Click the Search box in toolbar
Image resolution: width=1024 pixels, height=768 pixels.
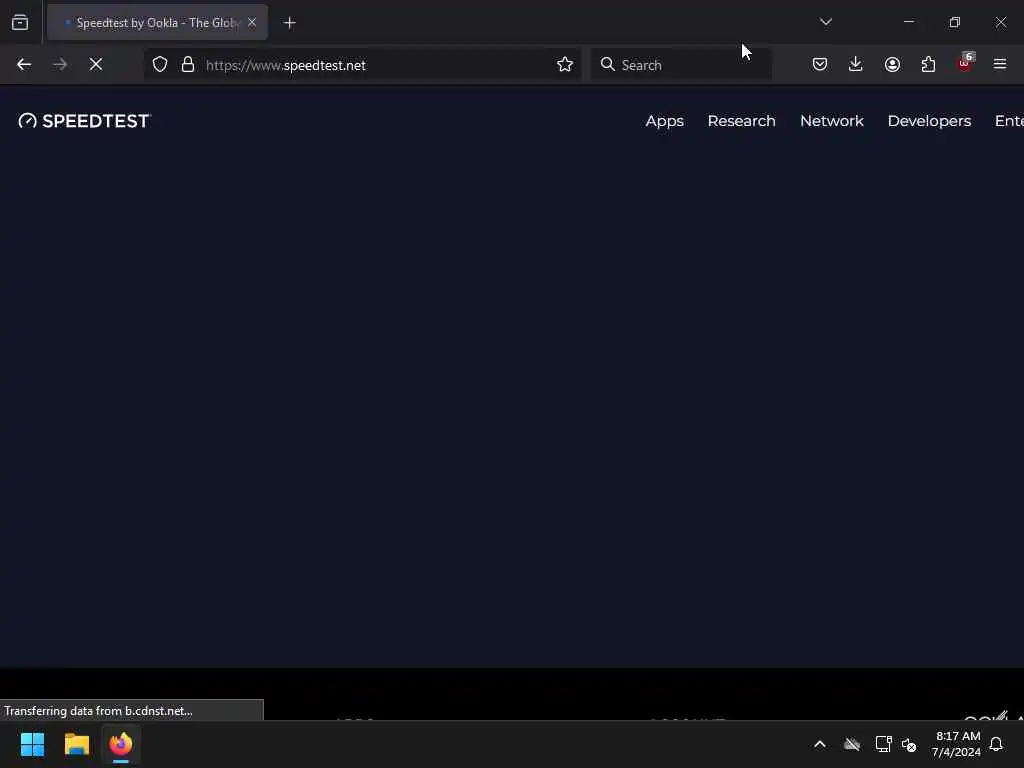pos(681,65)
